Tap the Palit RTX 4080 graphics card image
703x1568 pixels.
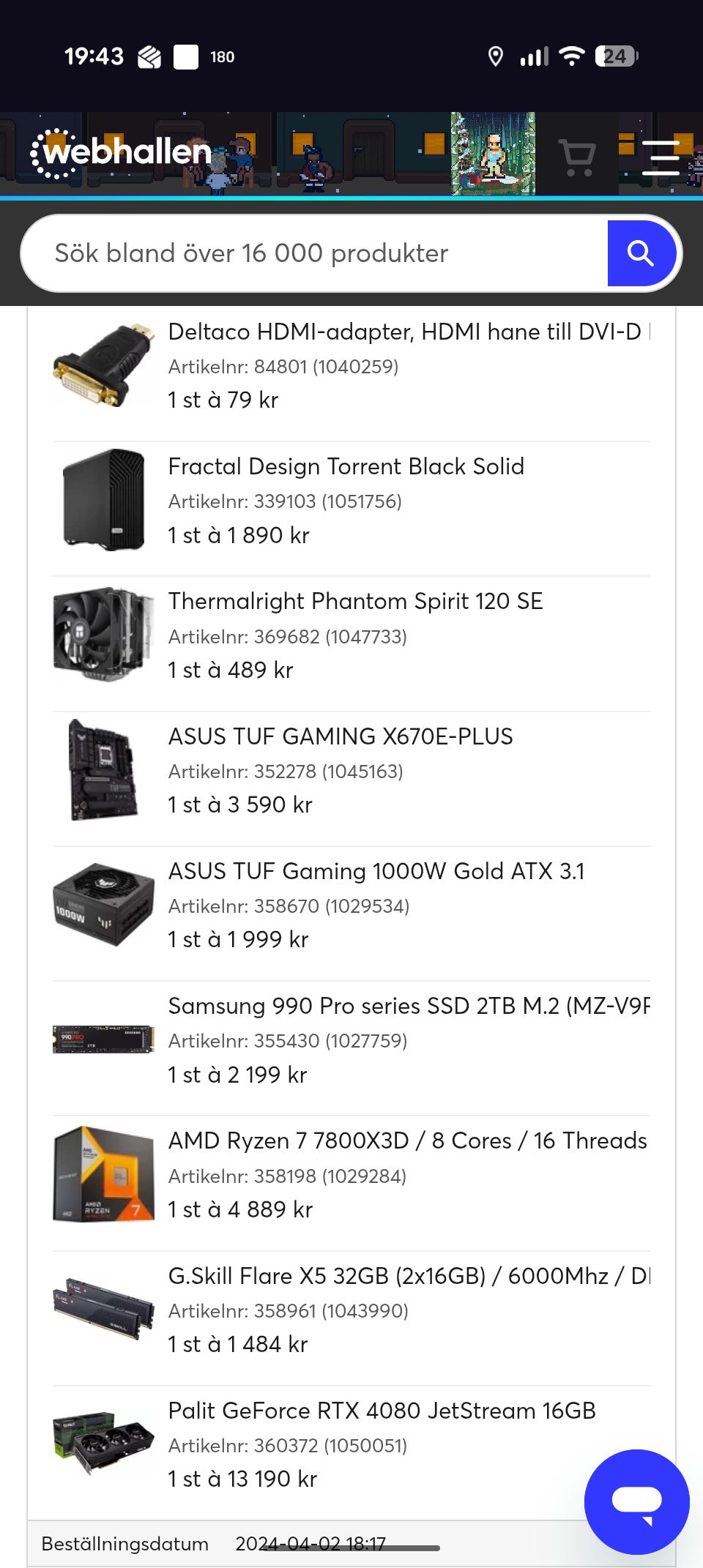point(104,1444)
